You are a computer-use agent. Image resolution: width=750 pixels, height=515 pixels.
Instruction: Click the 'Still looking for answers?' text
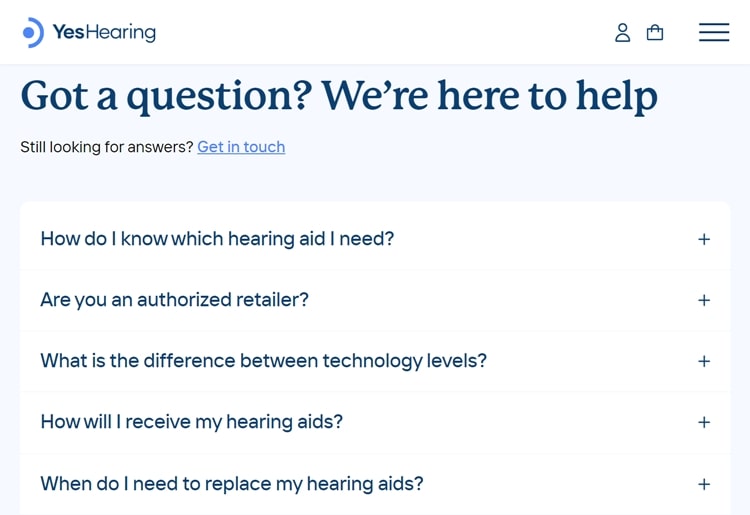106,147
